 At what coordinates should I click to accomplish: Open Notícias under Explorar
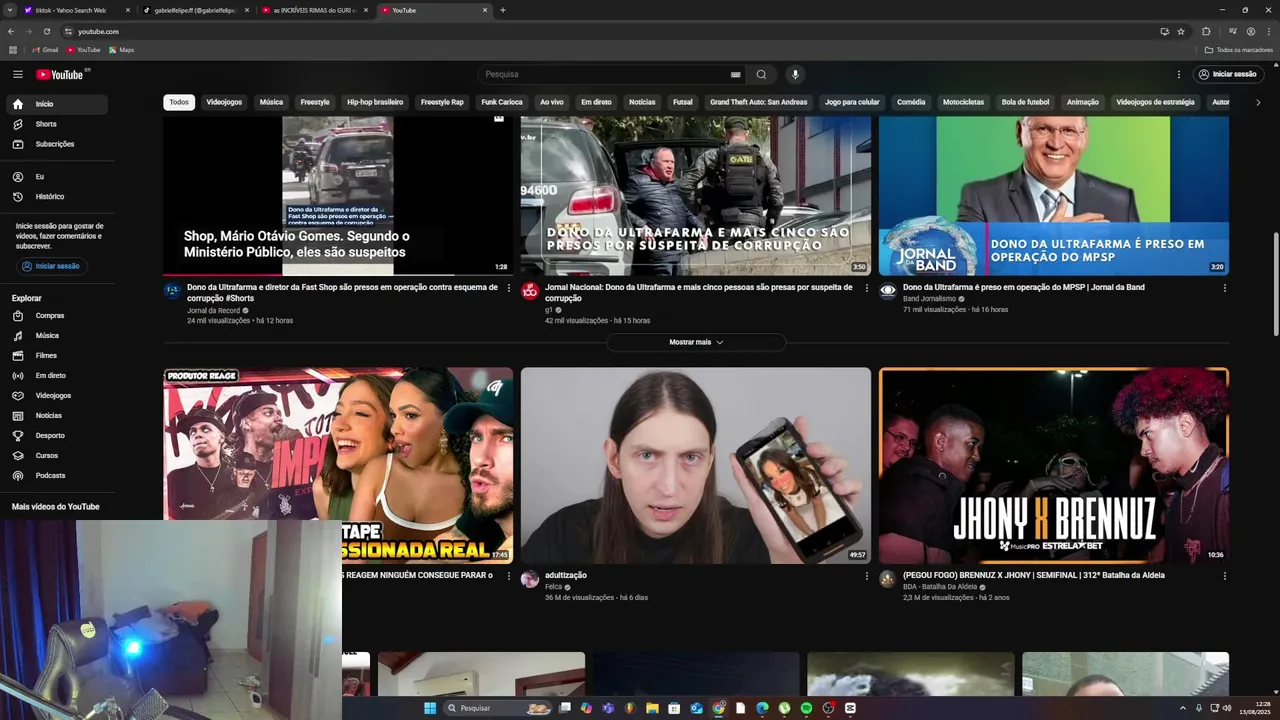click(59, 416)
